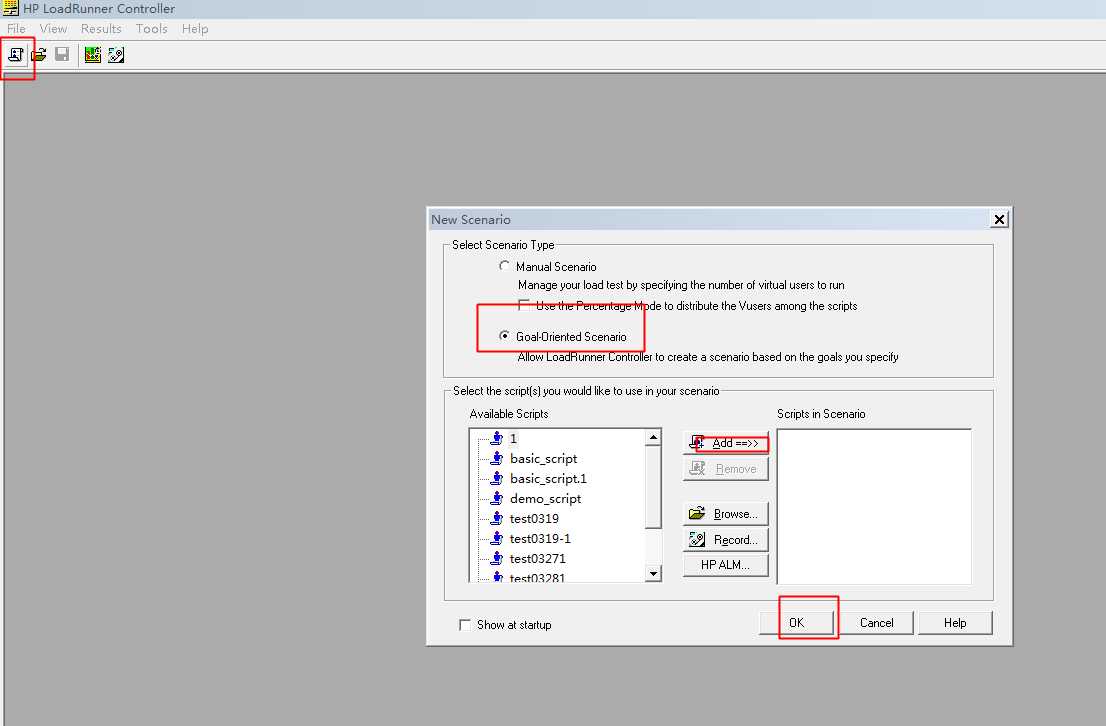This screenshot has height=726, width=1106.
Task: Confirm the dialog with OK
Action: (x=797, y=622)
